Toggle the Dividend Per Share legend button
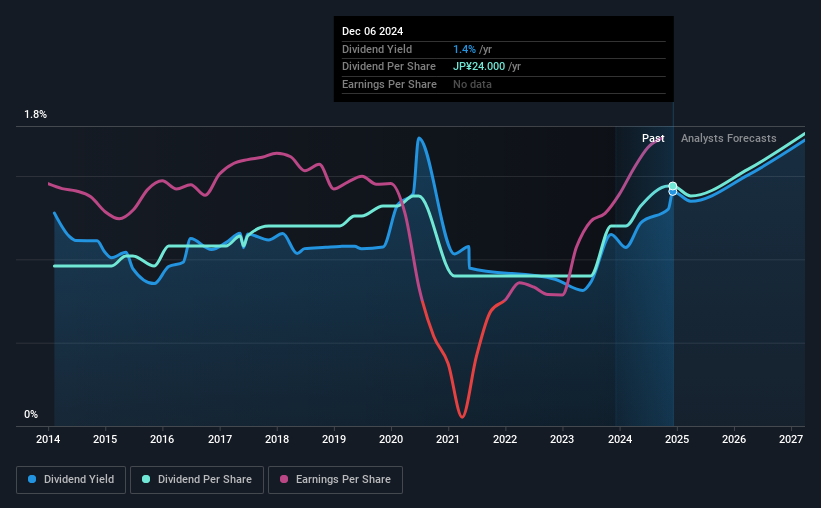This screenshot has width=821, height=508. pos(197,479)
